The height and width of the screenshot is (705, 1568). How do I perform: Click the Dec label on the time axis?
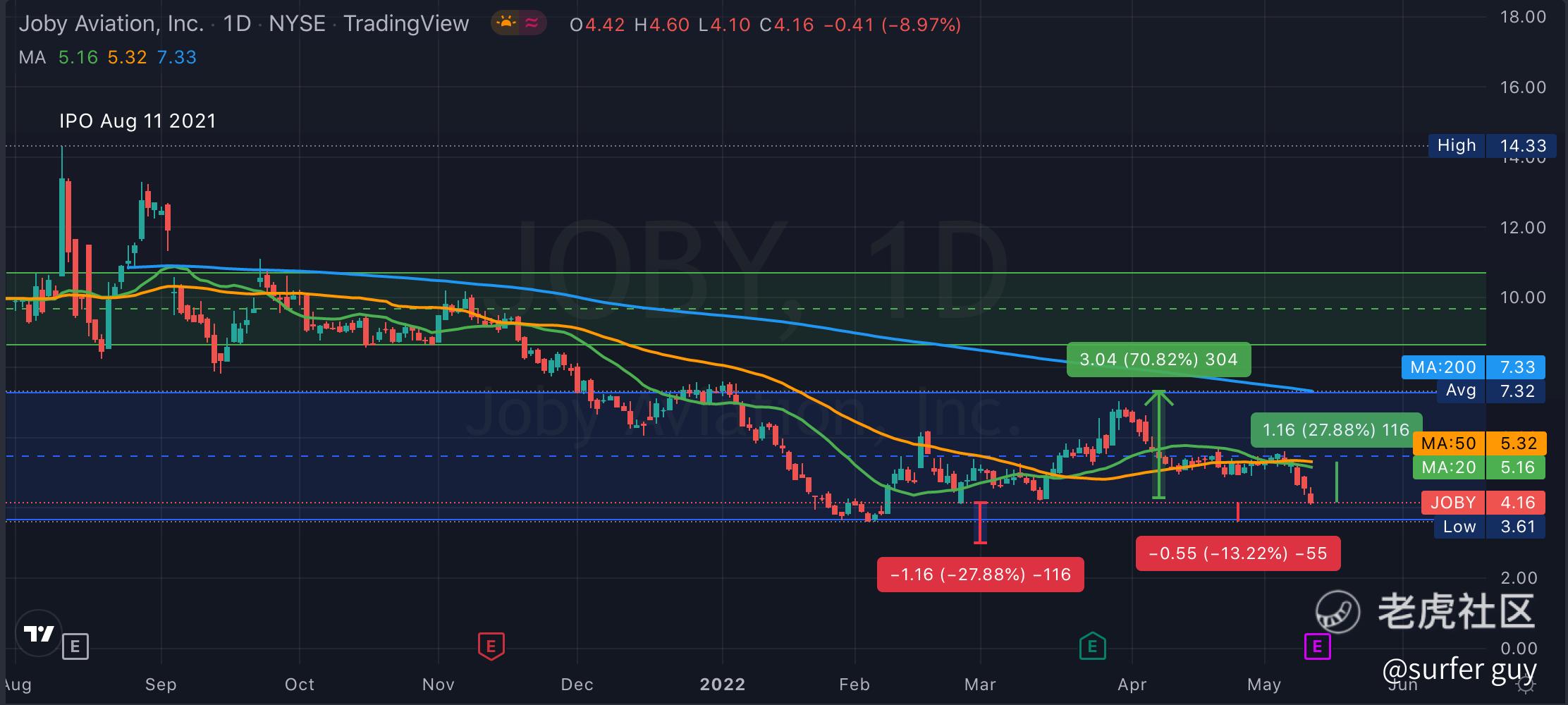(x=577, y=685)
